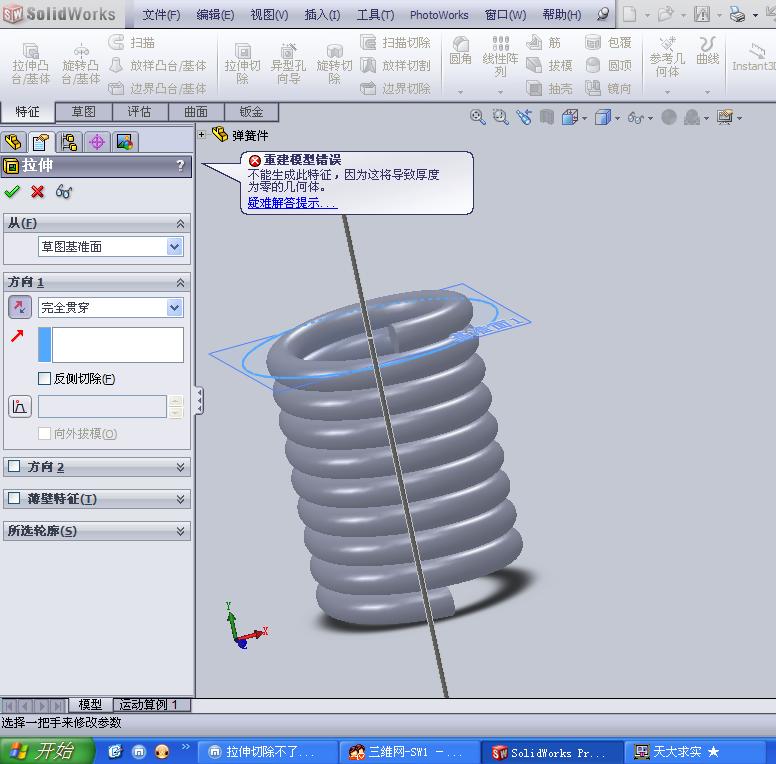Image resolution: width=776 pixels, height=764 pixels.
Task: Select the Shell (抽壳) tool
Action: (549, 89)
